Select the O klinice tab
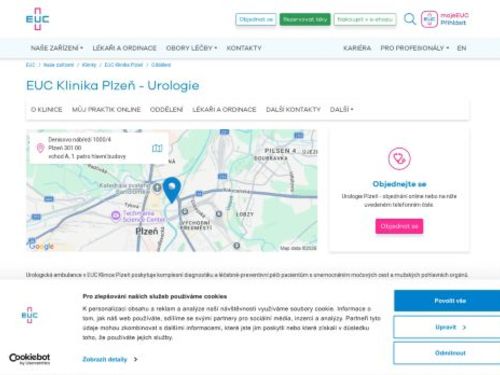The image size is (500, 375). click(46, 109)
